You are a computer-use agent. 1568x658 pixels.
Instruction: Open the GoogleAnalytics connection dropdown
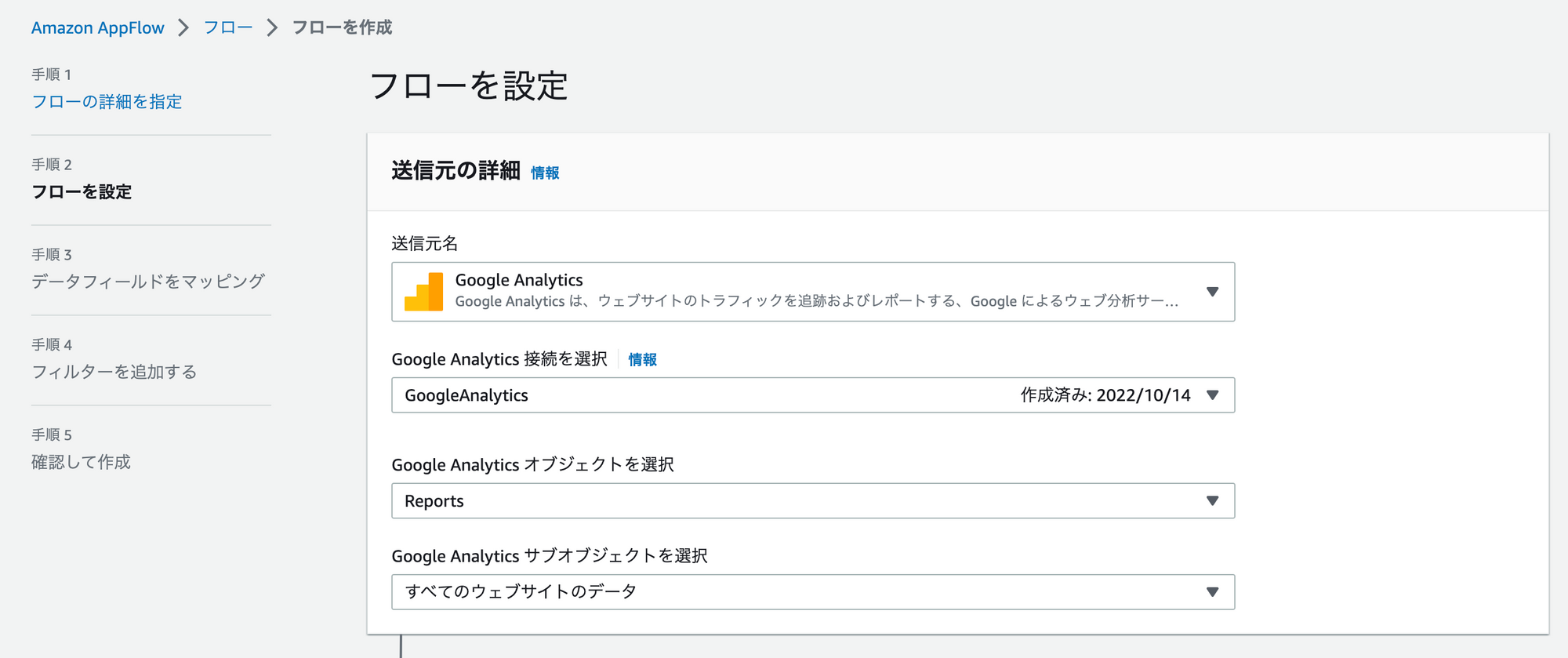pyautogui.click(x=812, y=395)
